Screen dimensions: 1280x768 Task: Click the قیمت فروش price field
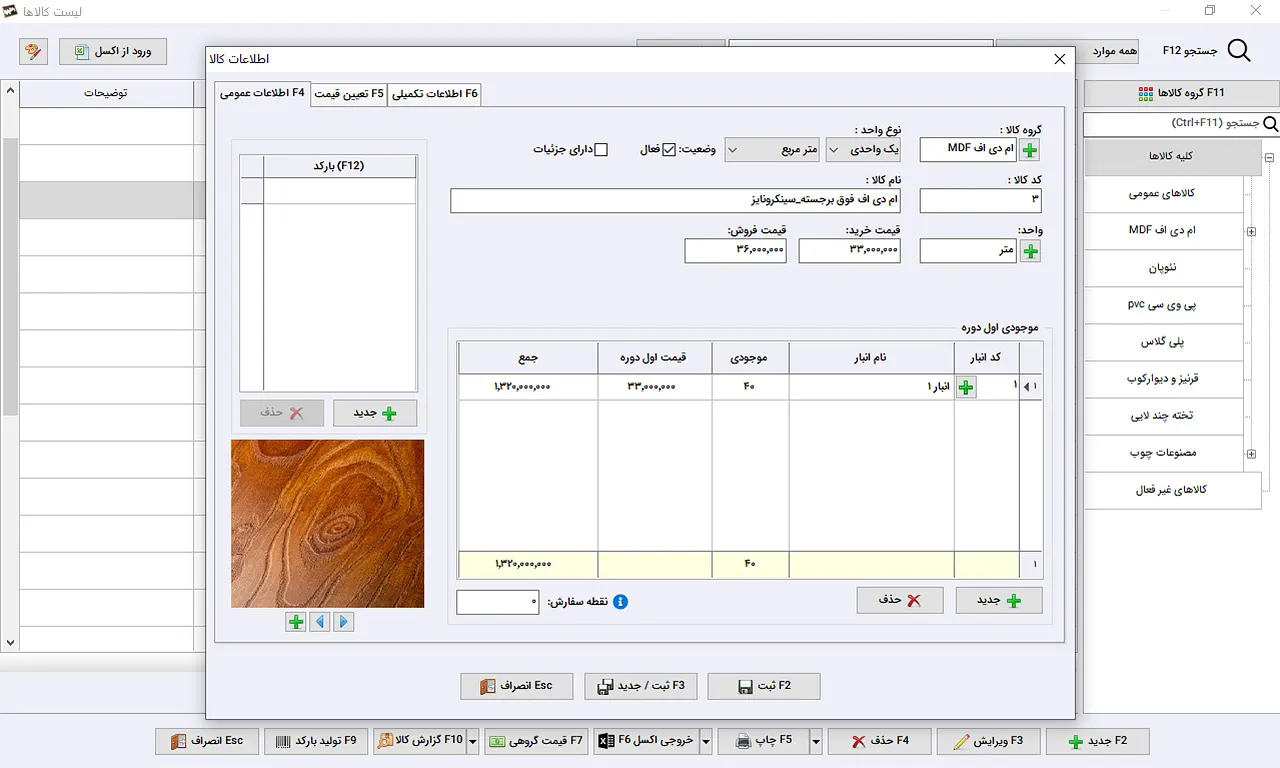(736, 251)
